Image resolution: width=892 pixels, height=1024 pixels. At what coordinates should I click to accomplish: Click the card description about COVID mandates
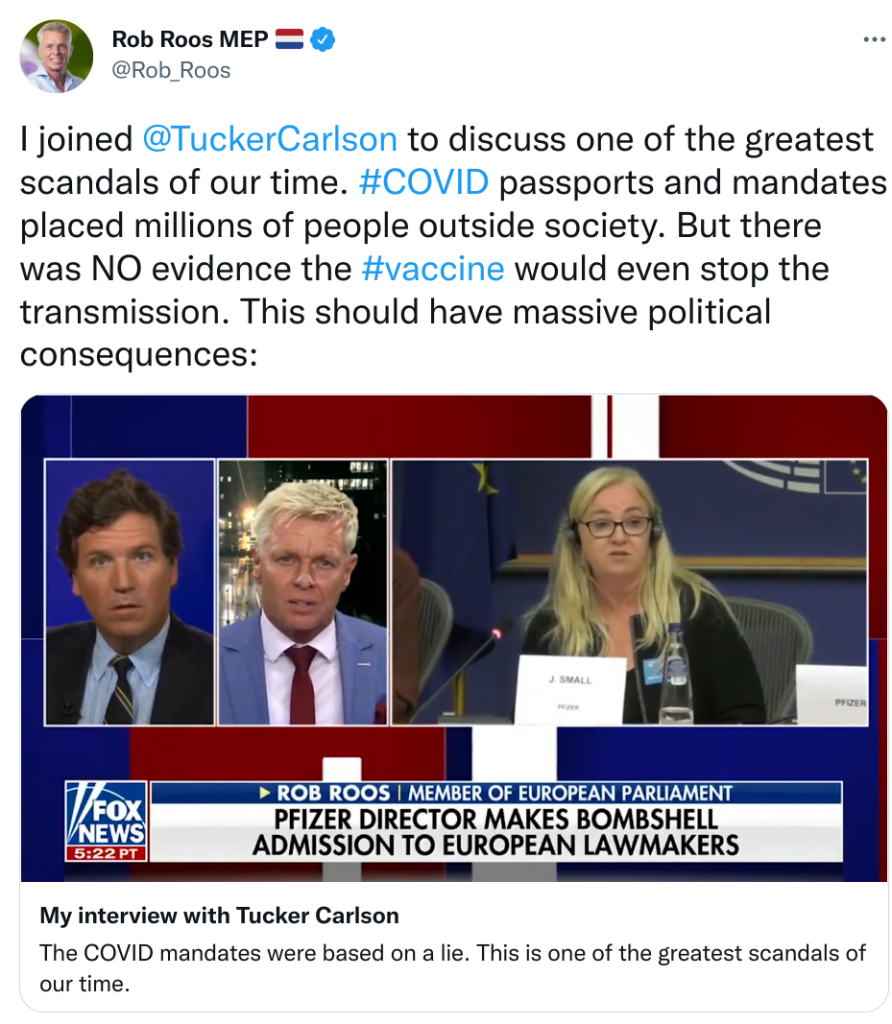[x=453, y=968]
